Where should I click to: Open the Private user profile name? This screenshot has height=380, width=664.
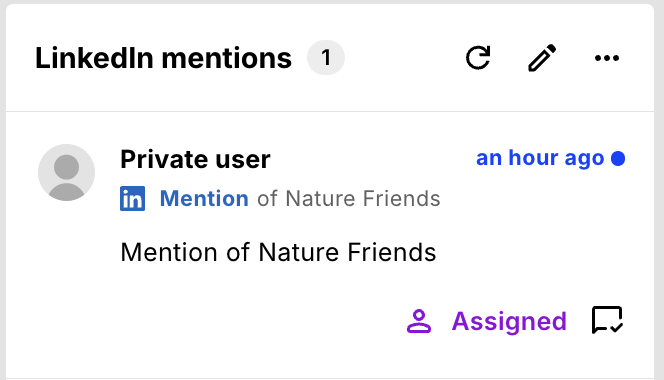(195, 159)
